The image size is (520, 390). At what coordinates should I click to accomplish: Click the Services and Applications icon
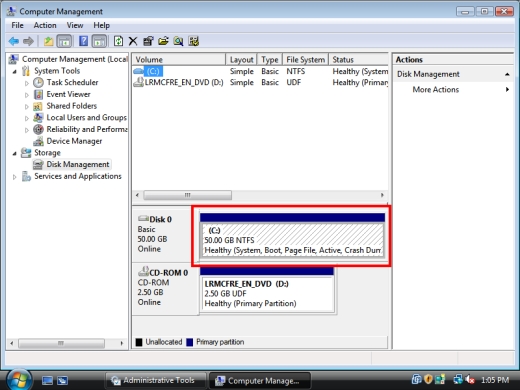(26, 176)
